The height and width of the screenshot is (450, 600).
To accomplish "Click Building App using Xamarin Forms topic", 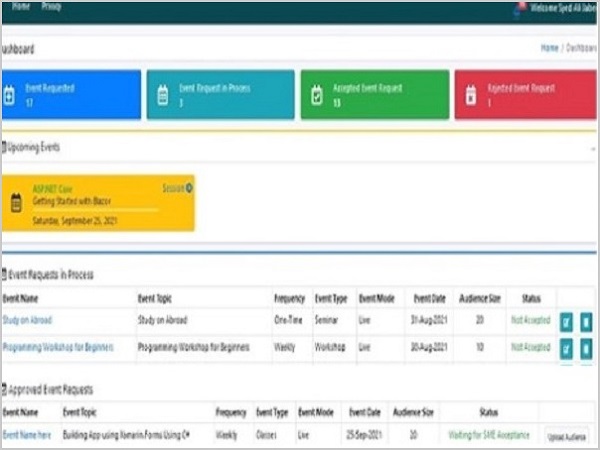I will click(126, 435).
